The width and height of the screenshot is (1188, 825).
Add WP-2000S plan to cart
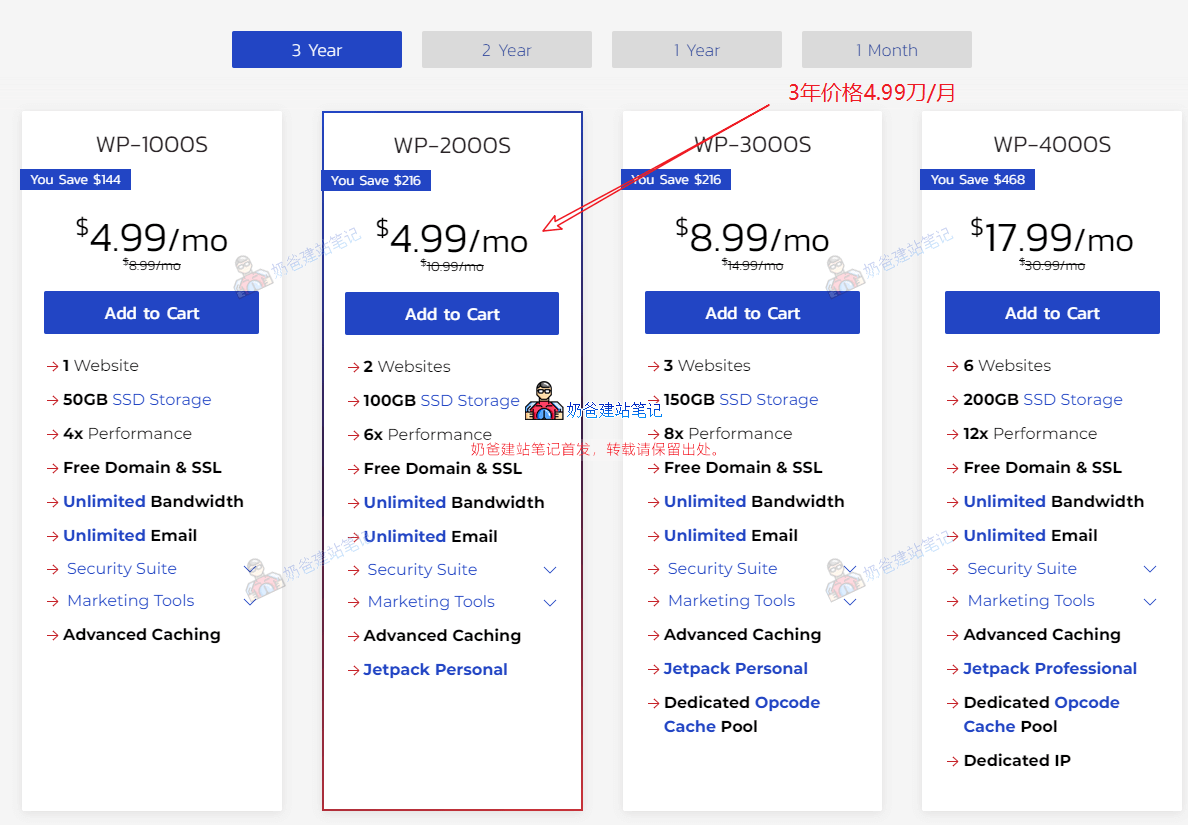coord(452,314)
